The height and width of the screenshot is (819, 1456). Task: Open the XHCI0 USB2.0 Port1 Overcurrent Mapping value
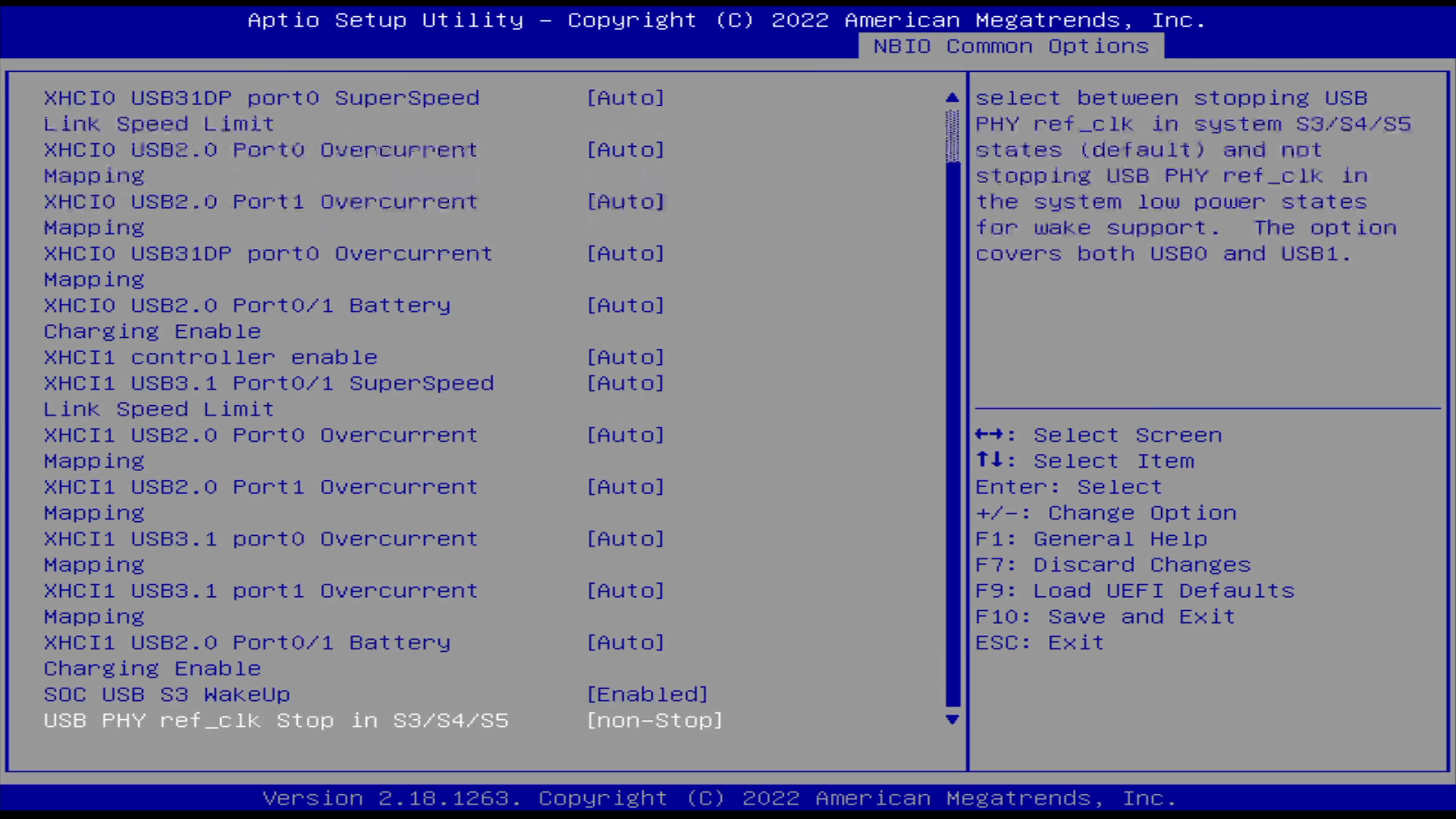pyautogui.click(x=626, y=202)
